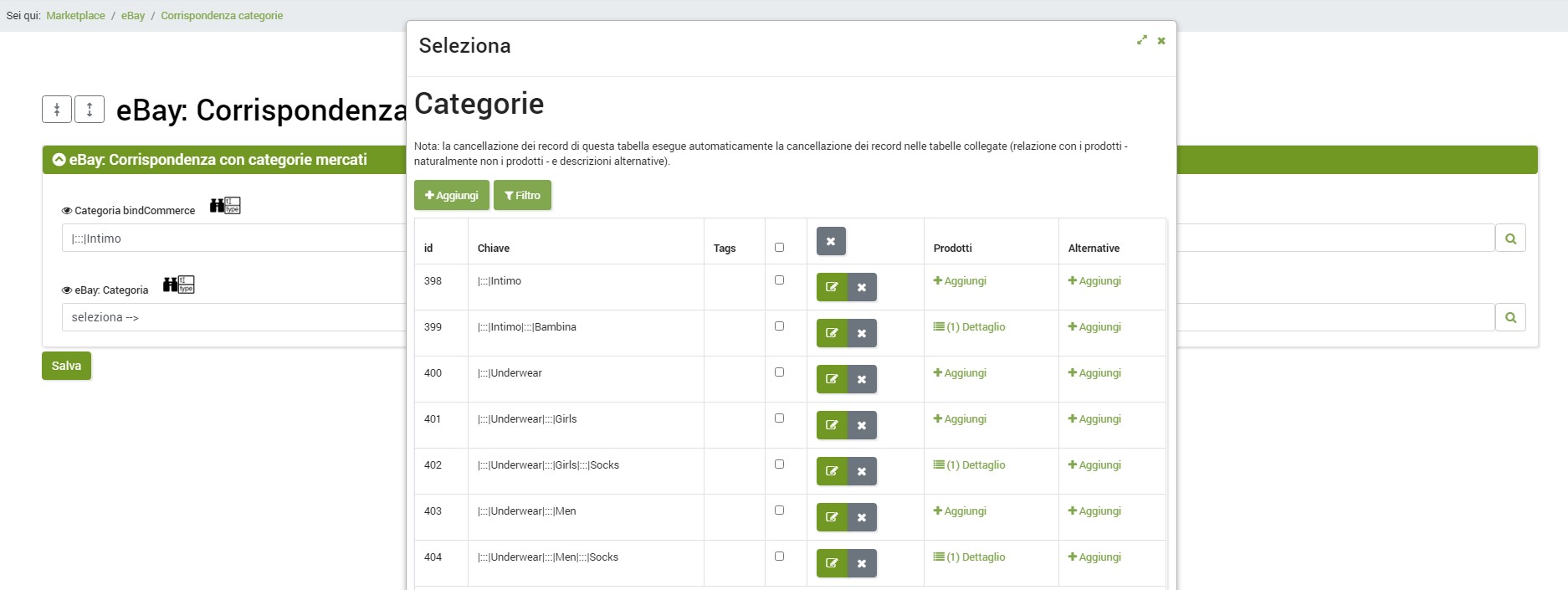Image resolution: width=1568 pixels, height=590 pixels.
Task: Check the checkbox for row 399
Action: (779, 326)
